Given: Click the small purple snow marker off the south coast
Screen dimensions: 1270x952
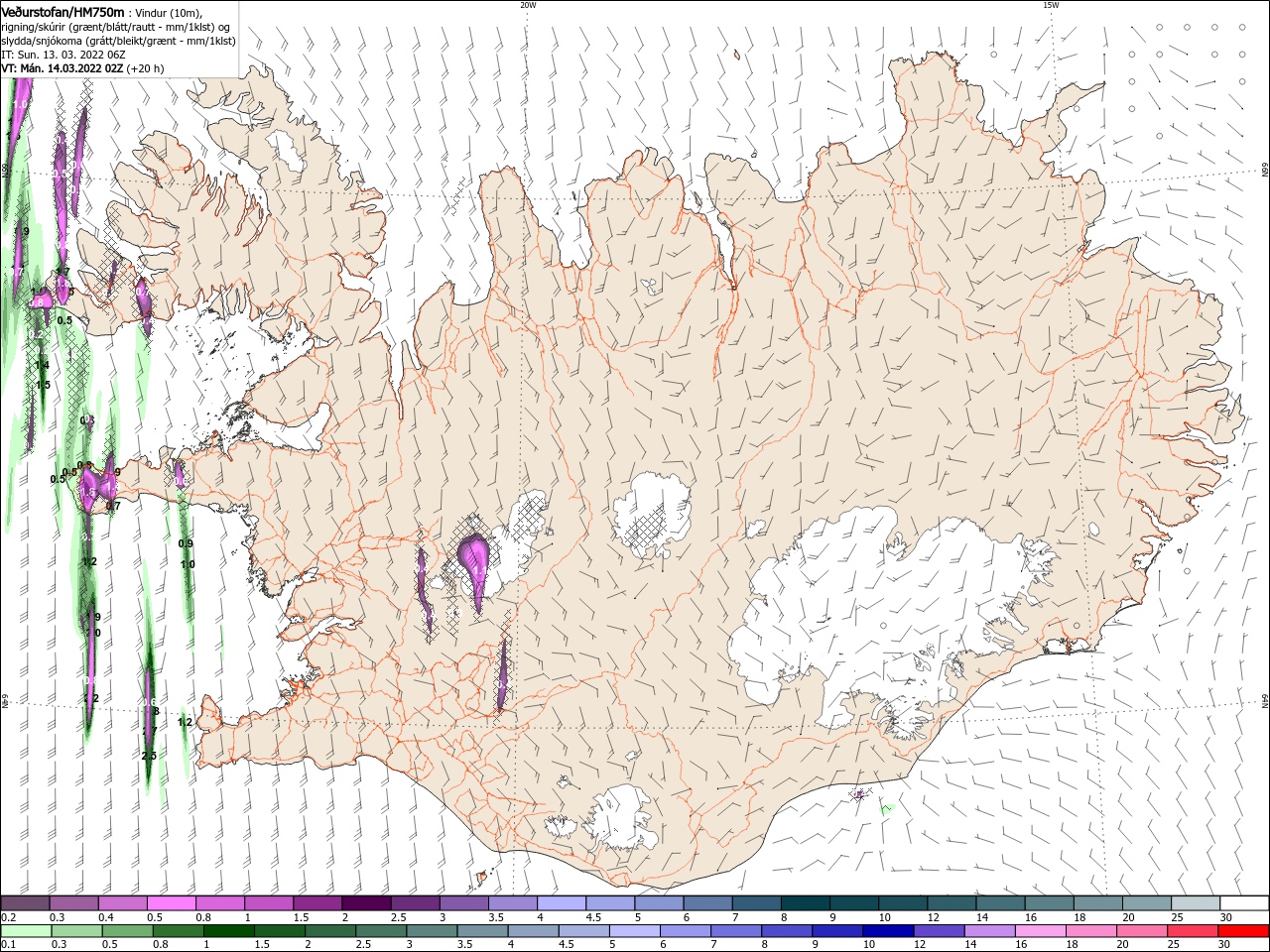Looking at the screenshot, I should click(859, 794).
